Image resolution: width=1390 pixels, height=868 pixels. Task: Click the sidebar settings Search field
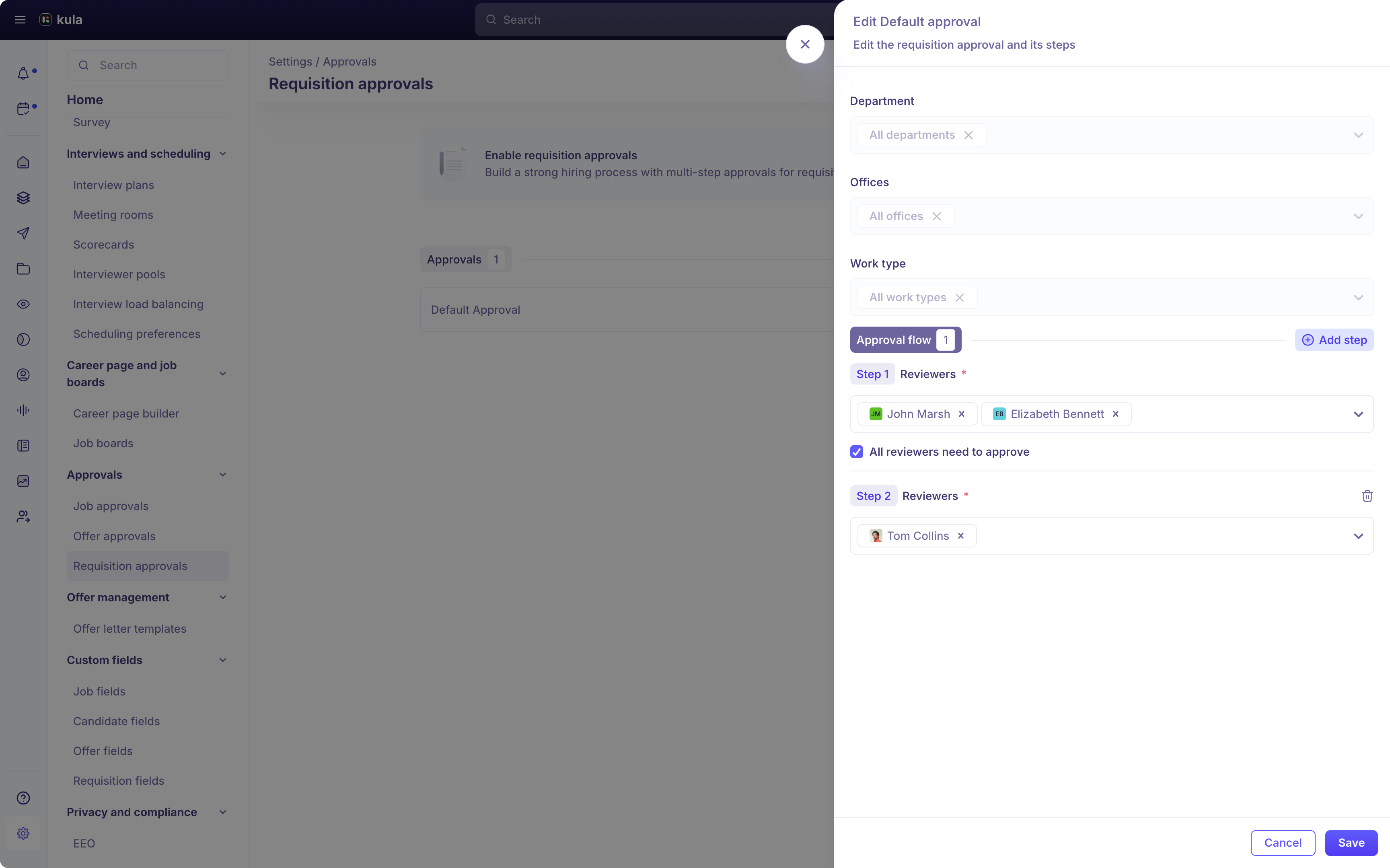(148, 65)
